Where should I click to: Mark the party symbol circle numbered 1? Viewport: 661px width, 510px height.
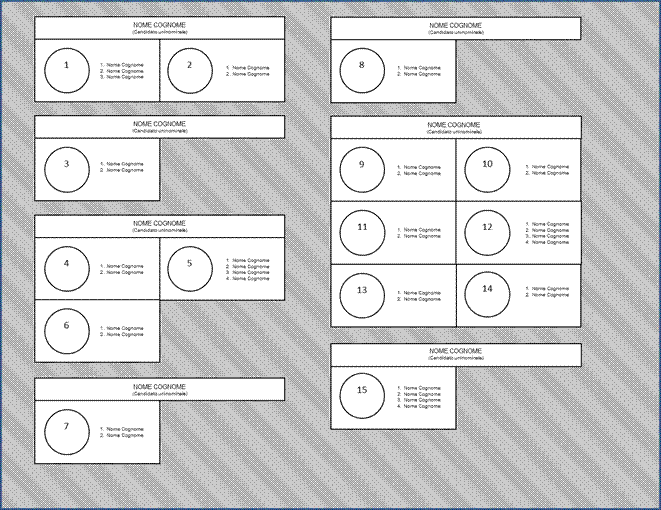pyautogui.click(x=67, y=70)
